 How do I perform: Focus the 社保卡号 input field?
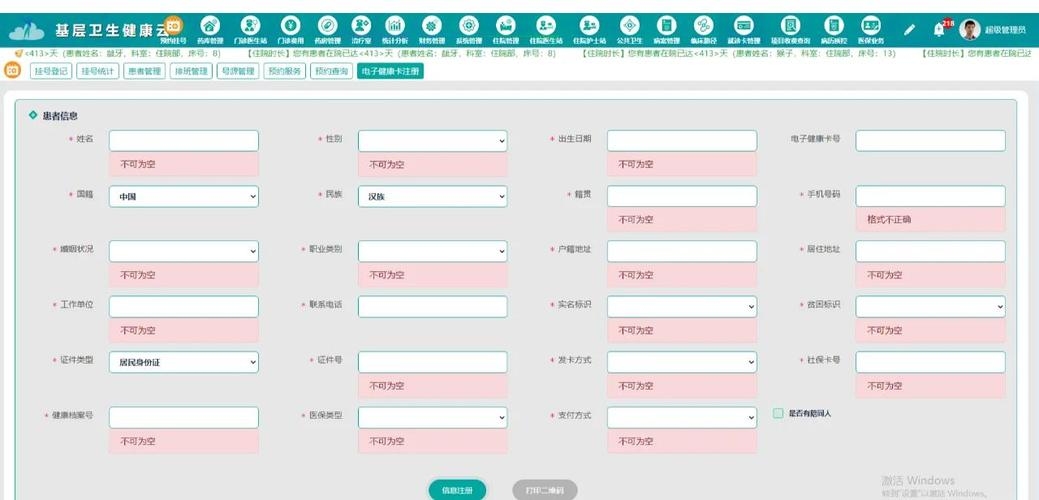tap(930, 362)
